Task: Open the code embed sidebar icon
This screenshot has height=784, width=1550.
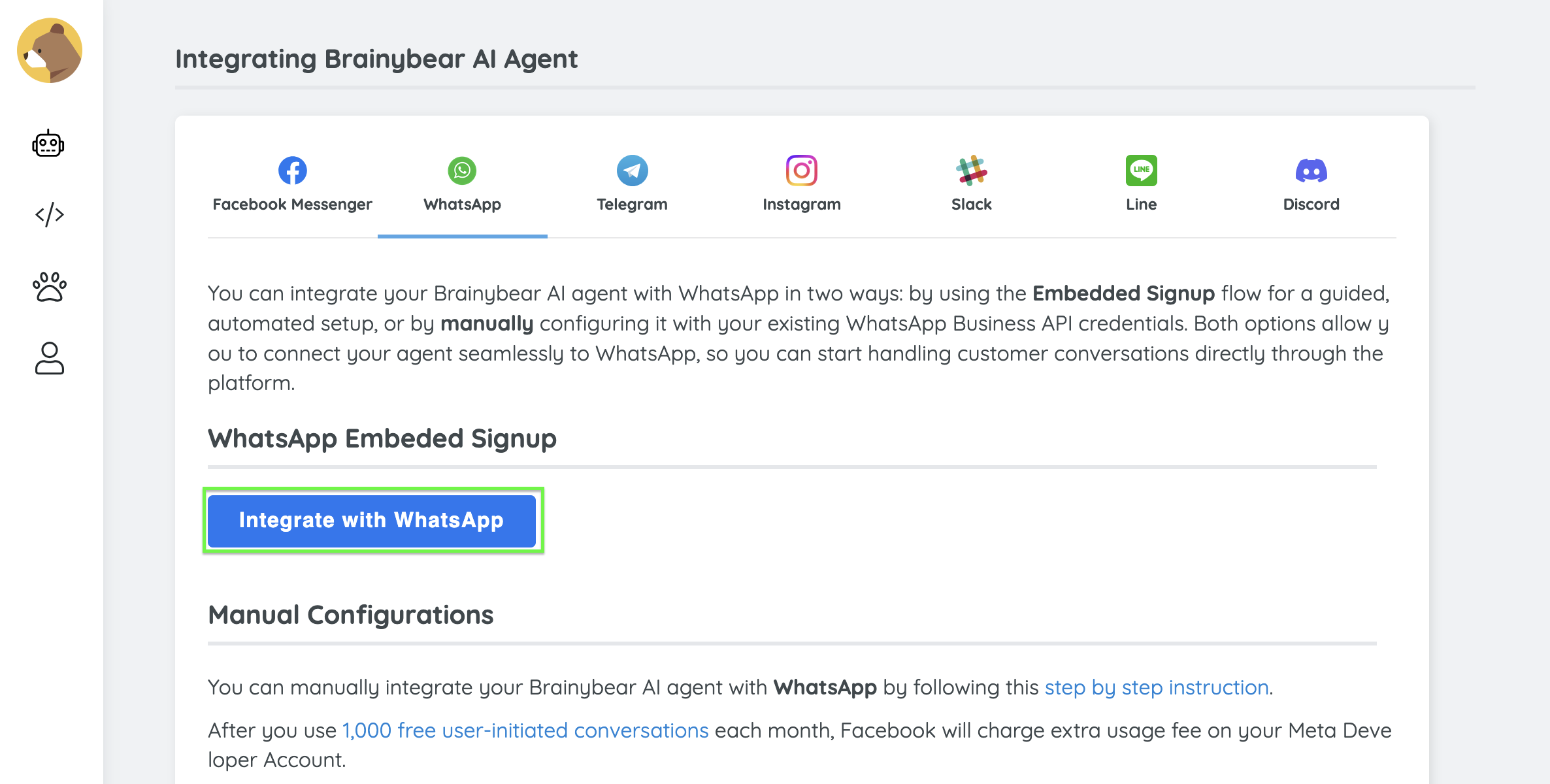Action: tap(50, 214)
